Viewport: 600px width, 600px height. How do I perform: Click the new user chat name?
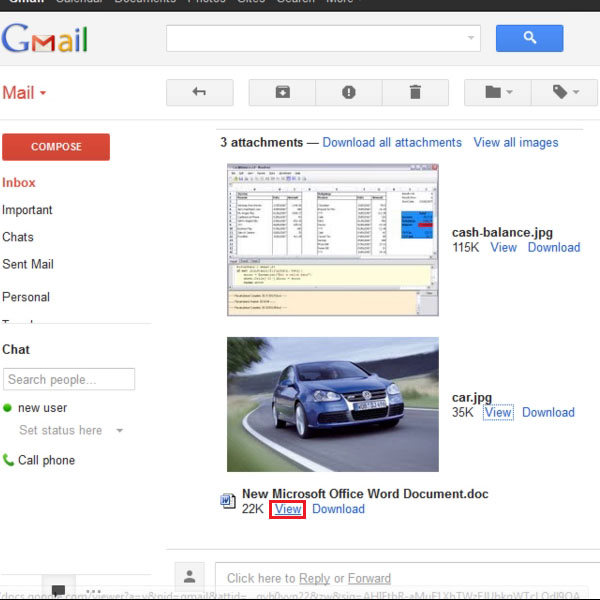tap(42, 408)
